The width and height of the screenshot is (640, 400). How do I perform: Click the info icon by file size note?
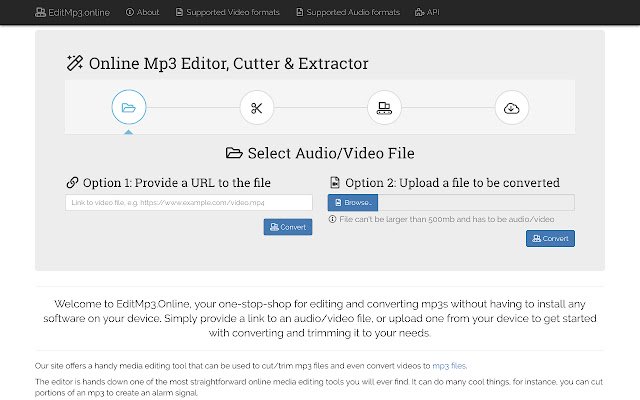(x=333, y=219)
